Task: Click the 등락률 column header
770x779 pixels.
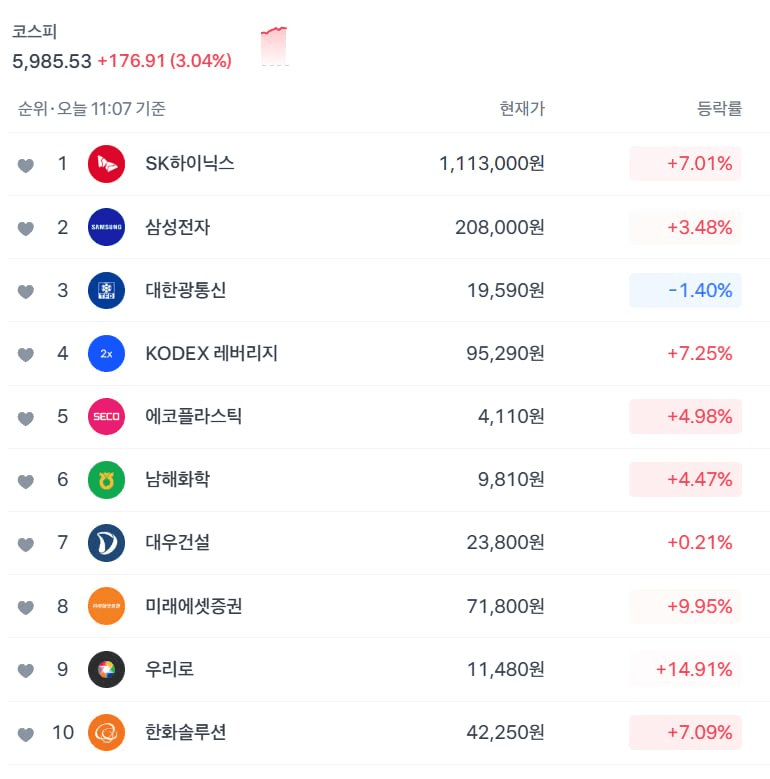Action: (x=719, y=109)
